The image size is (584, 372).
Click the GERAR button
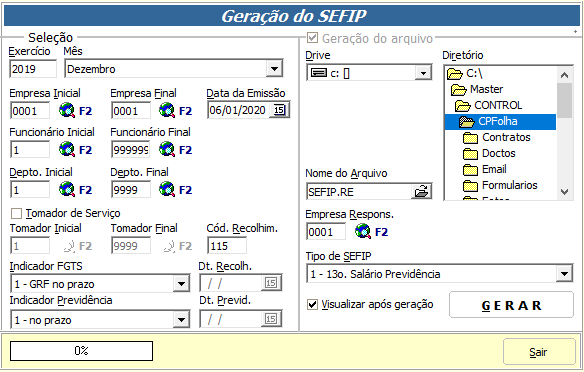pos(511,305)
